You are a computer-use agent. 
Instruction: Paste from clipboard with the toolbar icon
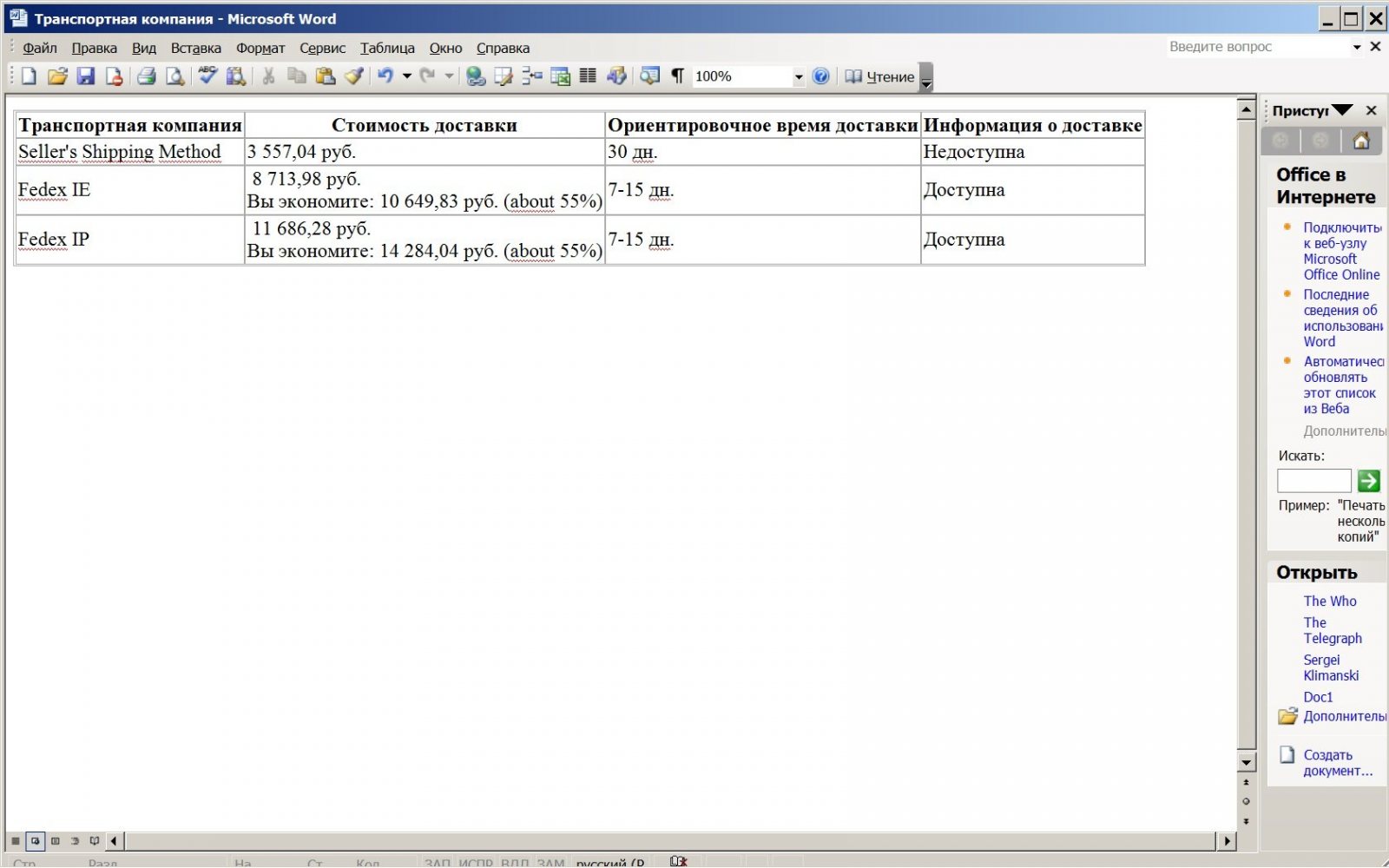coord(326,76)
